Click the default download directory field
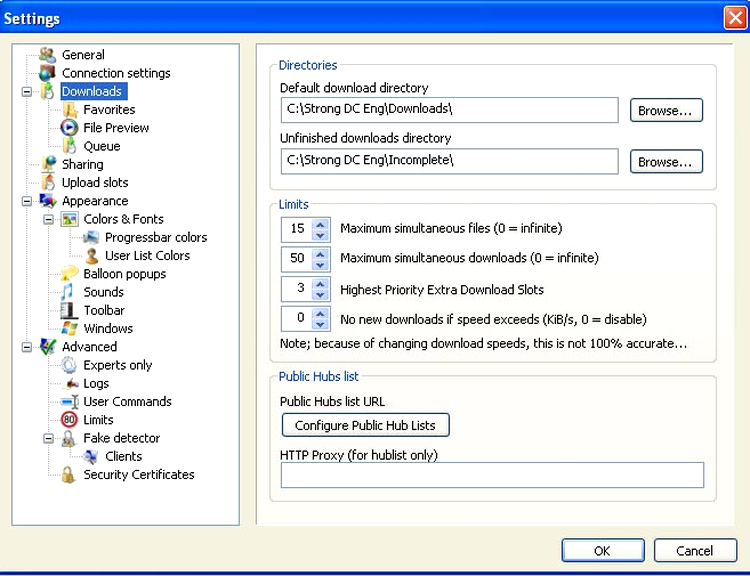 tap(450, 110)
